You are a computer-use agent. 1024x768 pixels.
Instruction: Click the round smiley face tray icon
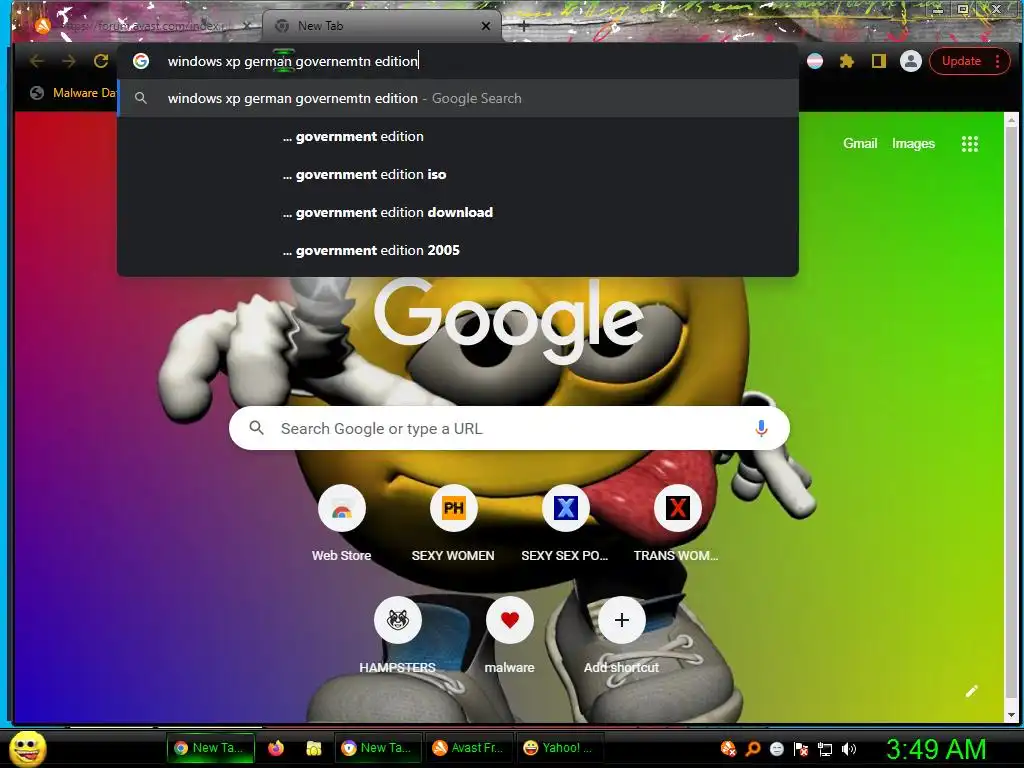pyautogui.click(x=776, y=748)
